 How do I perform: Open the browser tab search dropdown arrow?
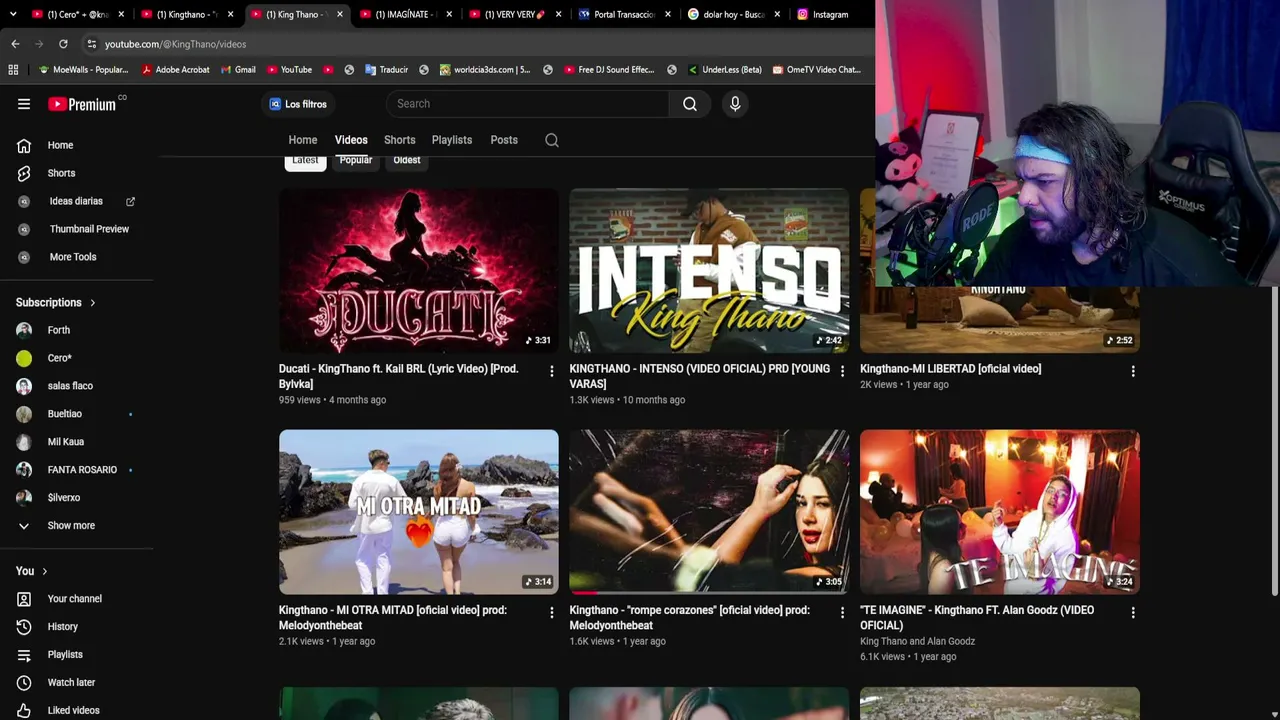[x=13, y=14]
